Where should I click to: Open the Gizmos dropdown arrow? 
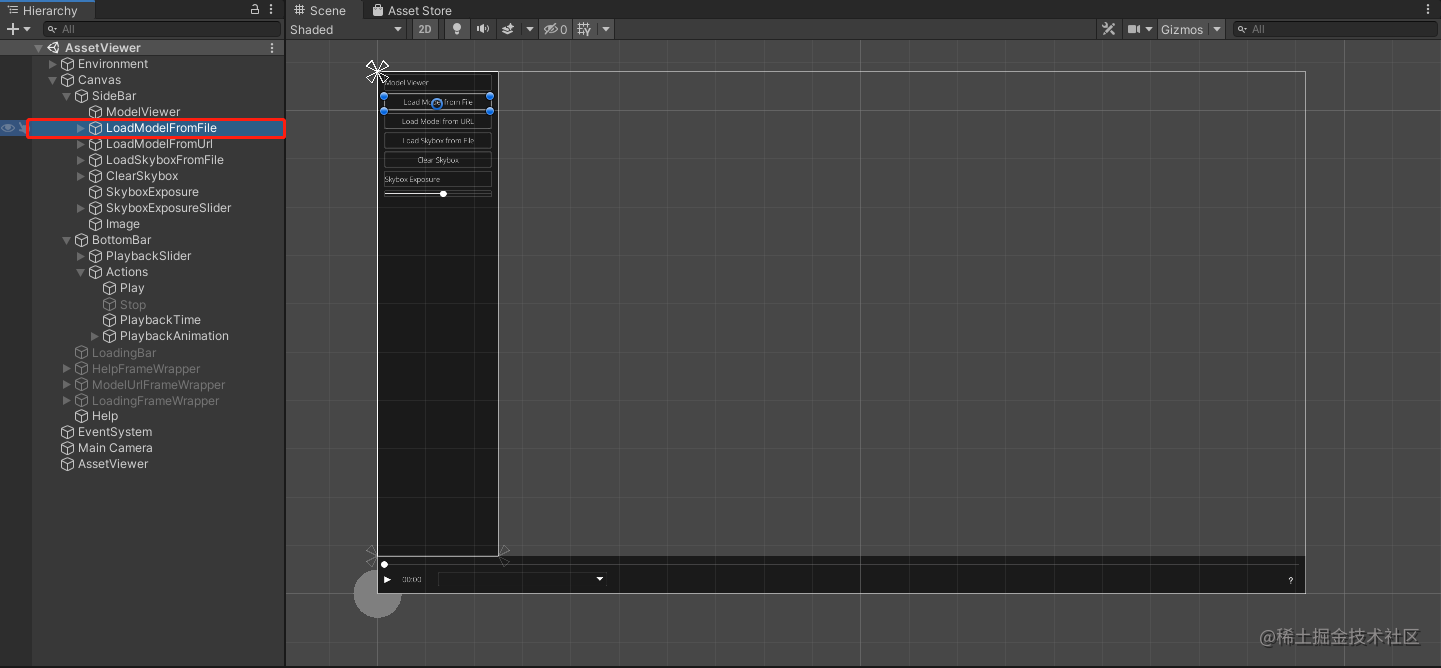[x=1217, y=29]
